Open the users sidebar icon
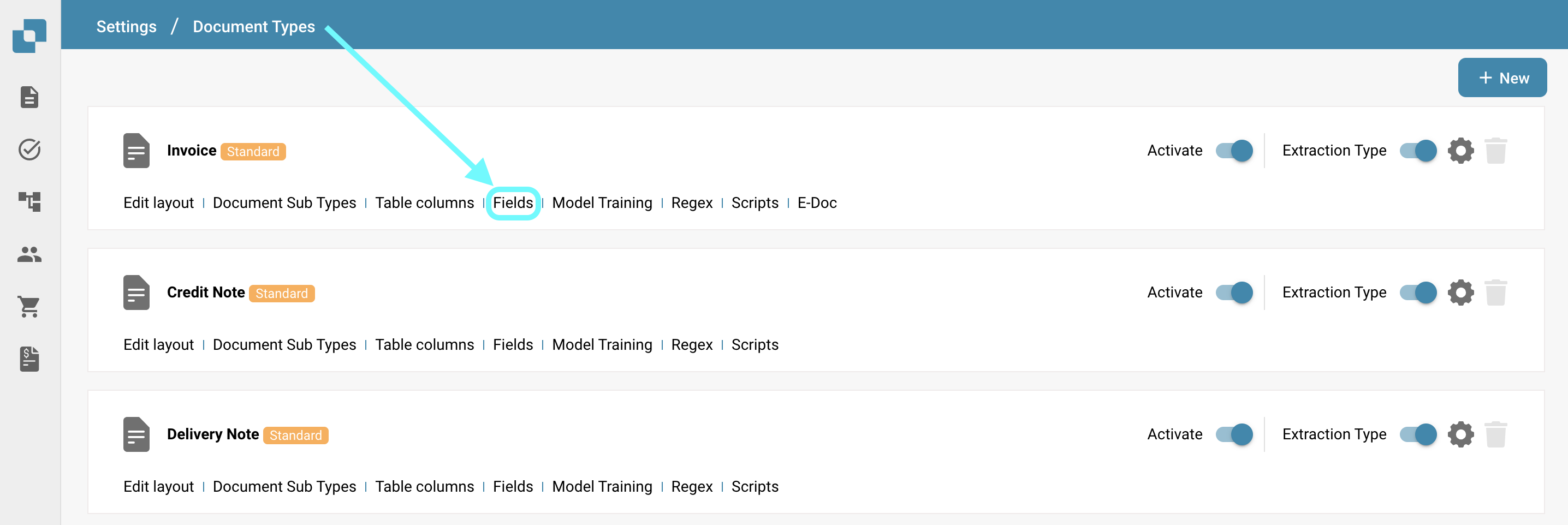 [x=29, y=254]
